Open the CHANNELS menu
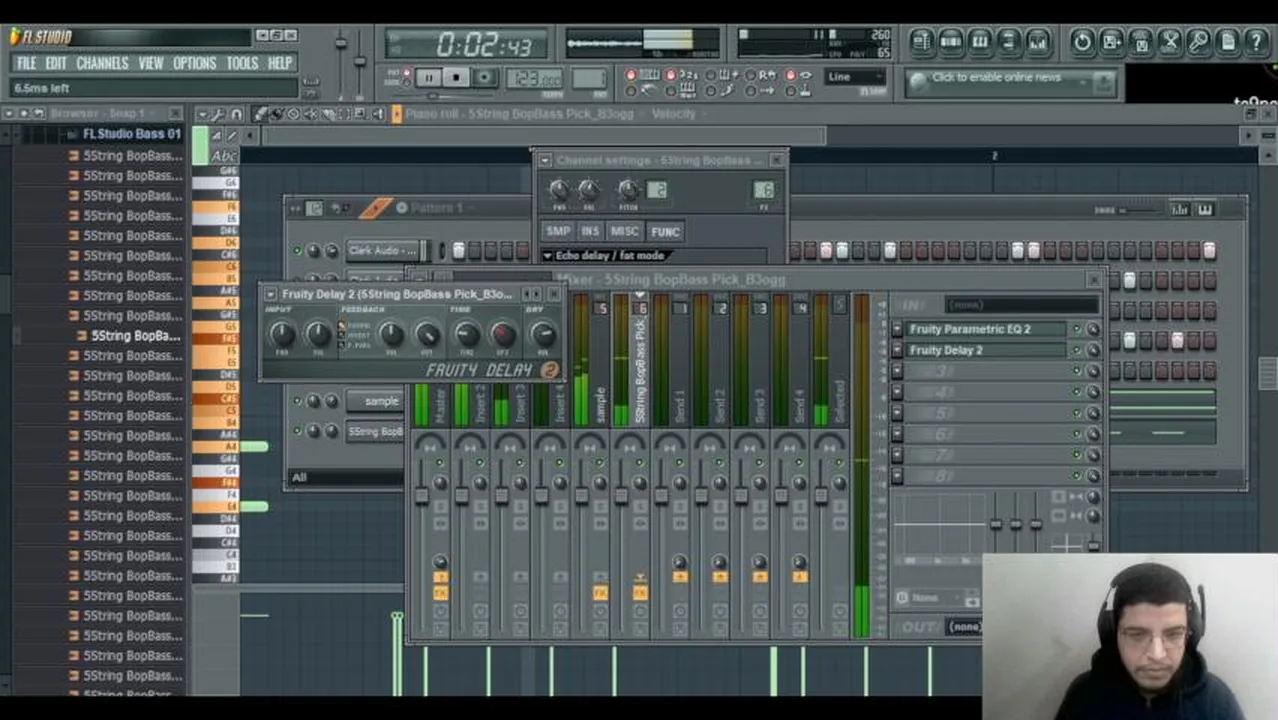Screen dimensions: 1278x720 pyautogui.click(x=103, y=63)
